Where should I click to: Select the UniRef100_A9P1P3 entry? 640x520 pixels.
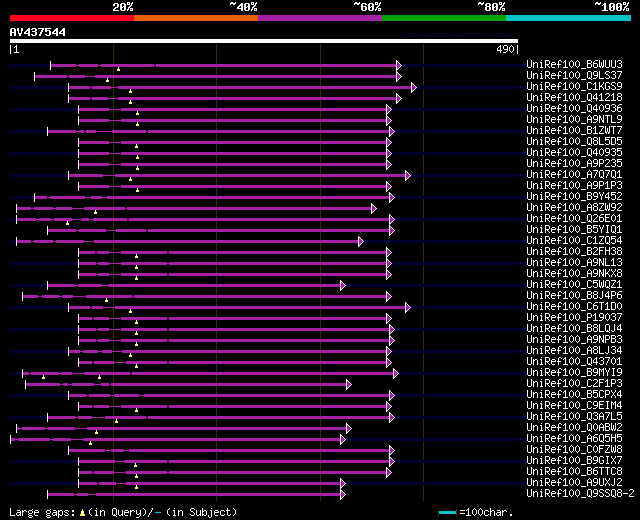574,186
